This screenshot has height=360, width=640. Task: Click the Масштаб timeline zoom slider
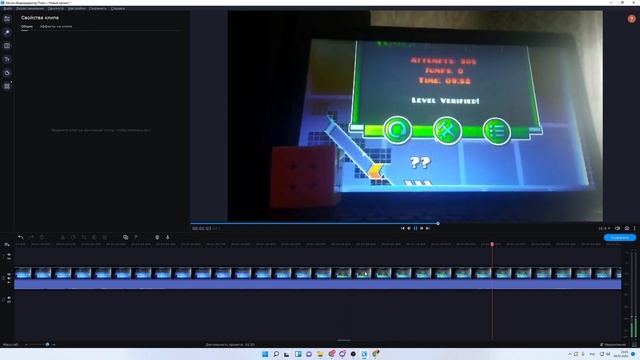click(x=40, y=344)
